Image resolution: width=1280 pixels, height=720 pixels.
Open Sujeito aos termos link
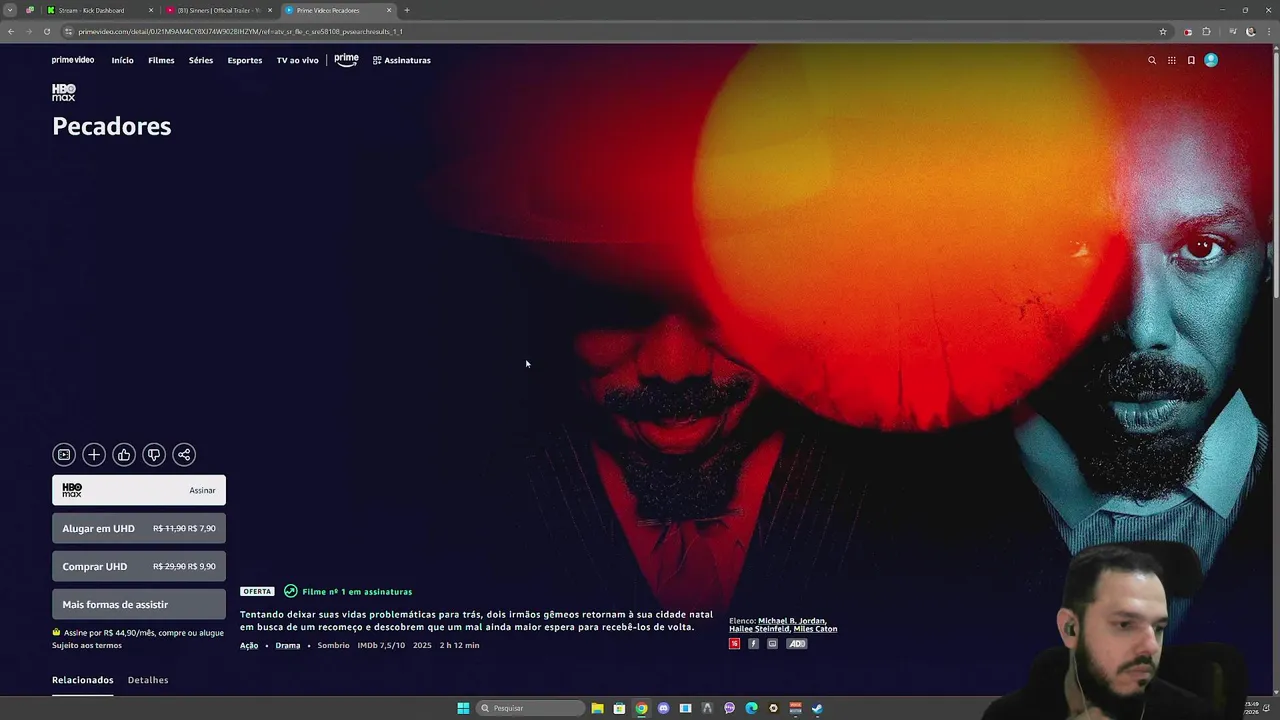(87, 645)
